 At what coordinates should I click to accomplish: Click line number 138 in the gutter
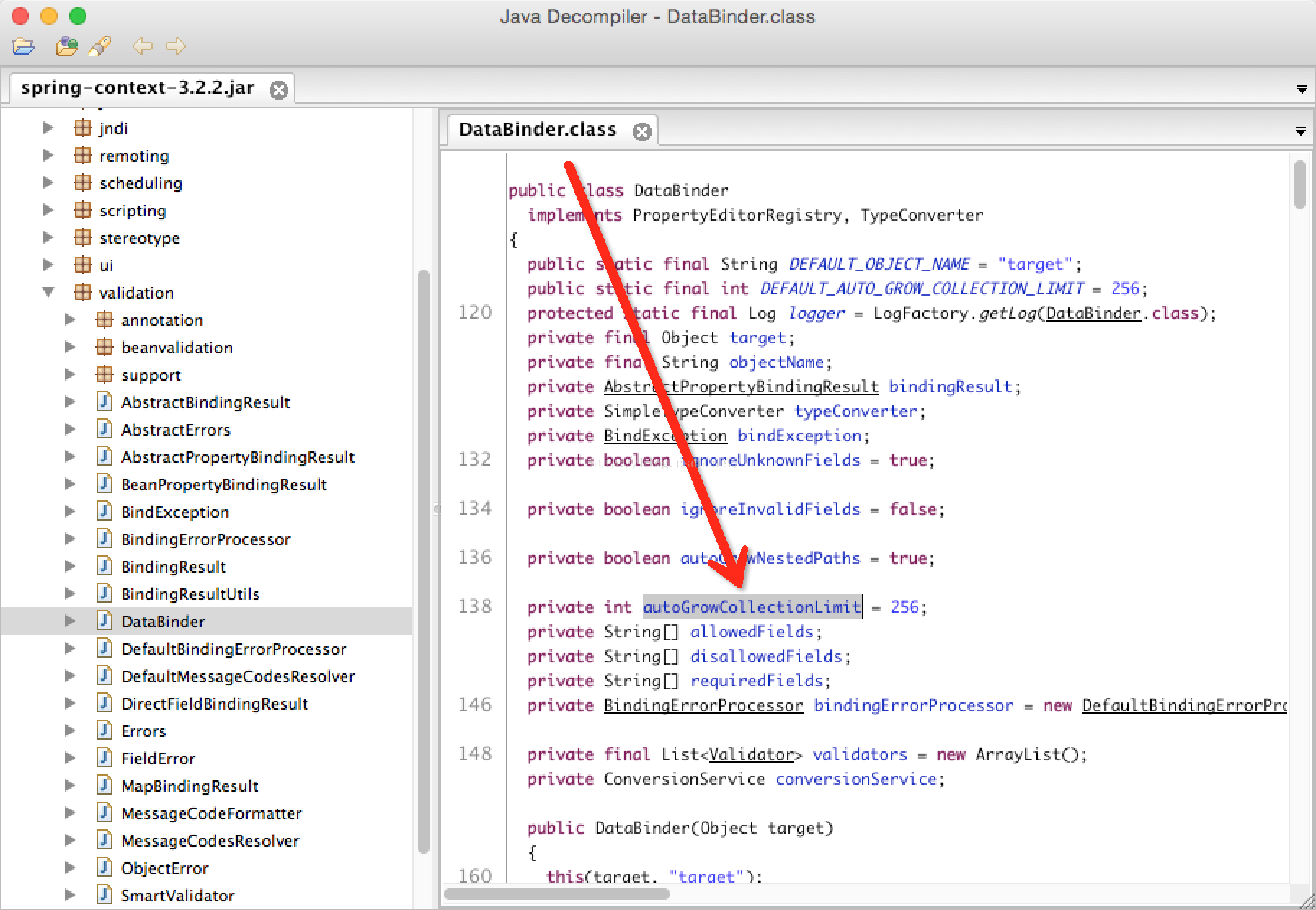click(475, 606)
